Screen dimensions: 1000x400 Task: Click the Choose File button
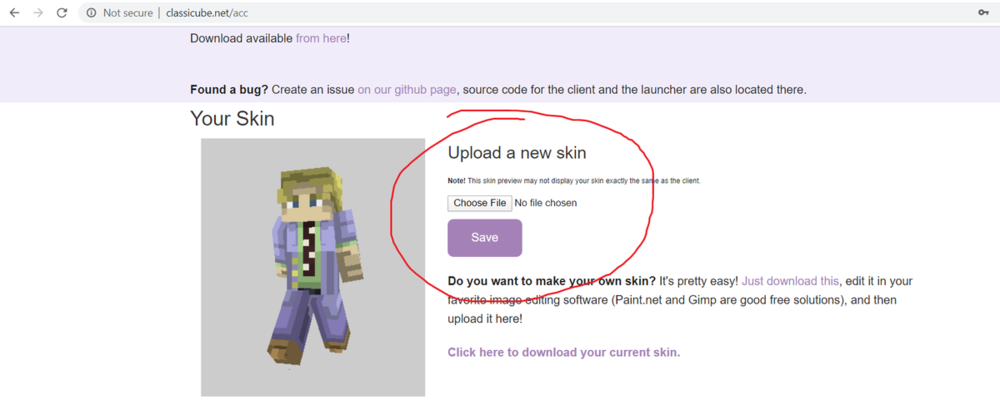[x=480, y=203]
